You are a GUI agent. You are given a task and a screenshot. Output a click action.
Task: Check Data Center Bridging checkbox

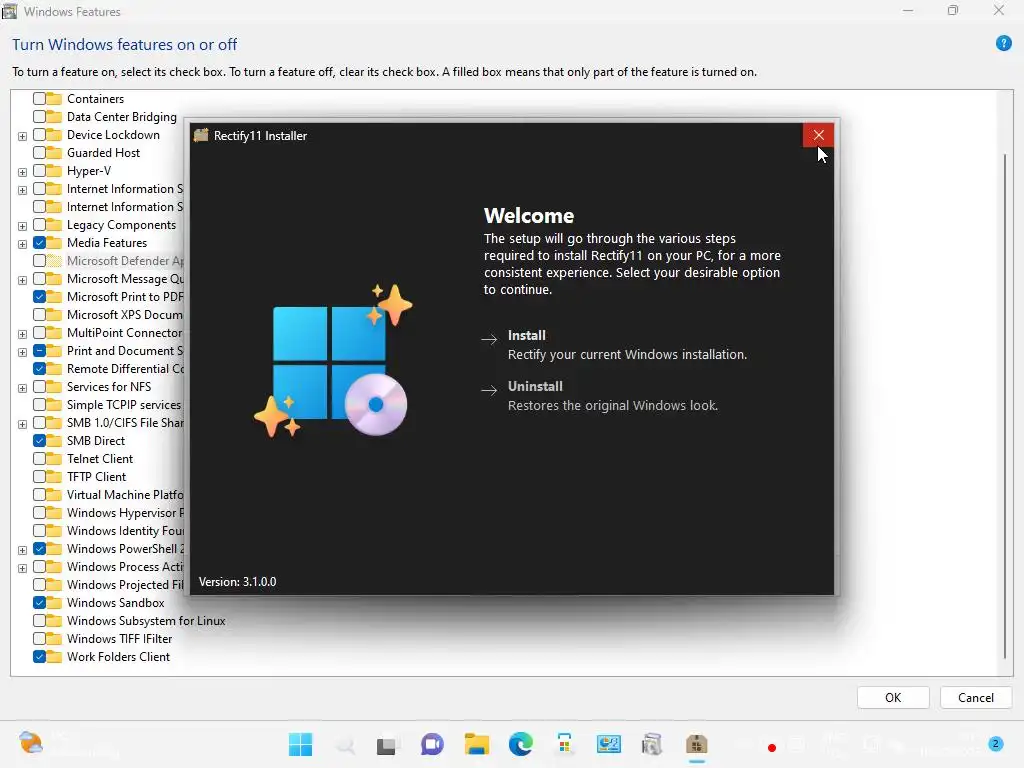[39, 117]
